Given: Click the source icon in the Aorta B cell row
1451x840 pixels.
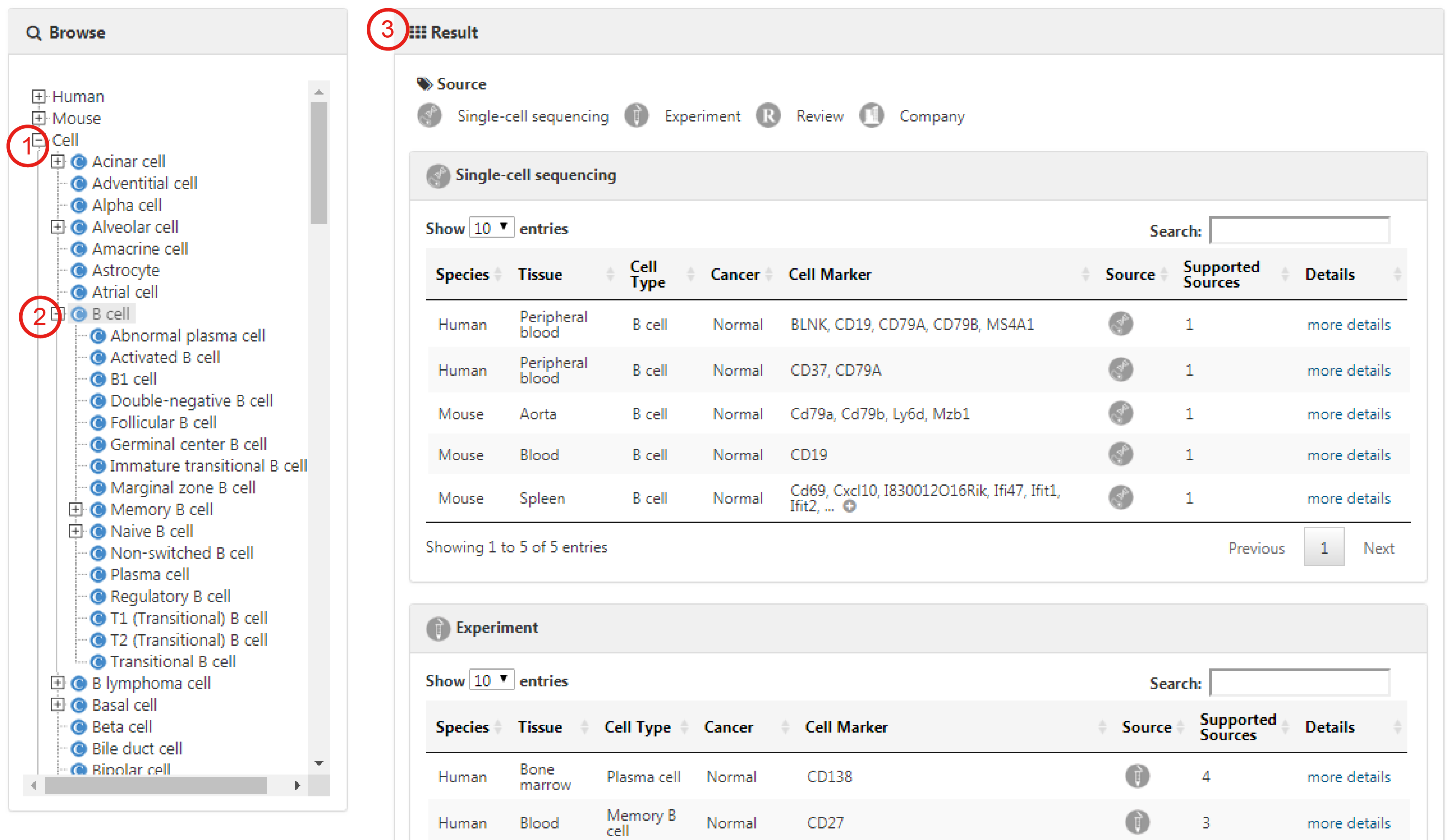Looking at the screenshot, I should click(1121, 413).
